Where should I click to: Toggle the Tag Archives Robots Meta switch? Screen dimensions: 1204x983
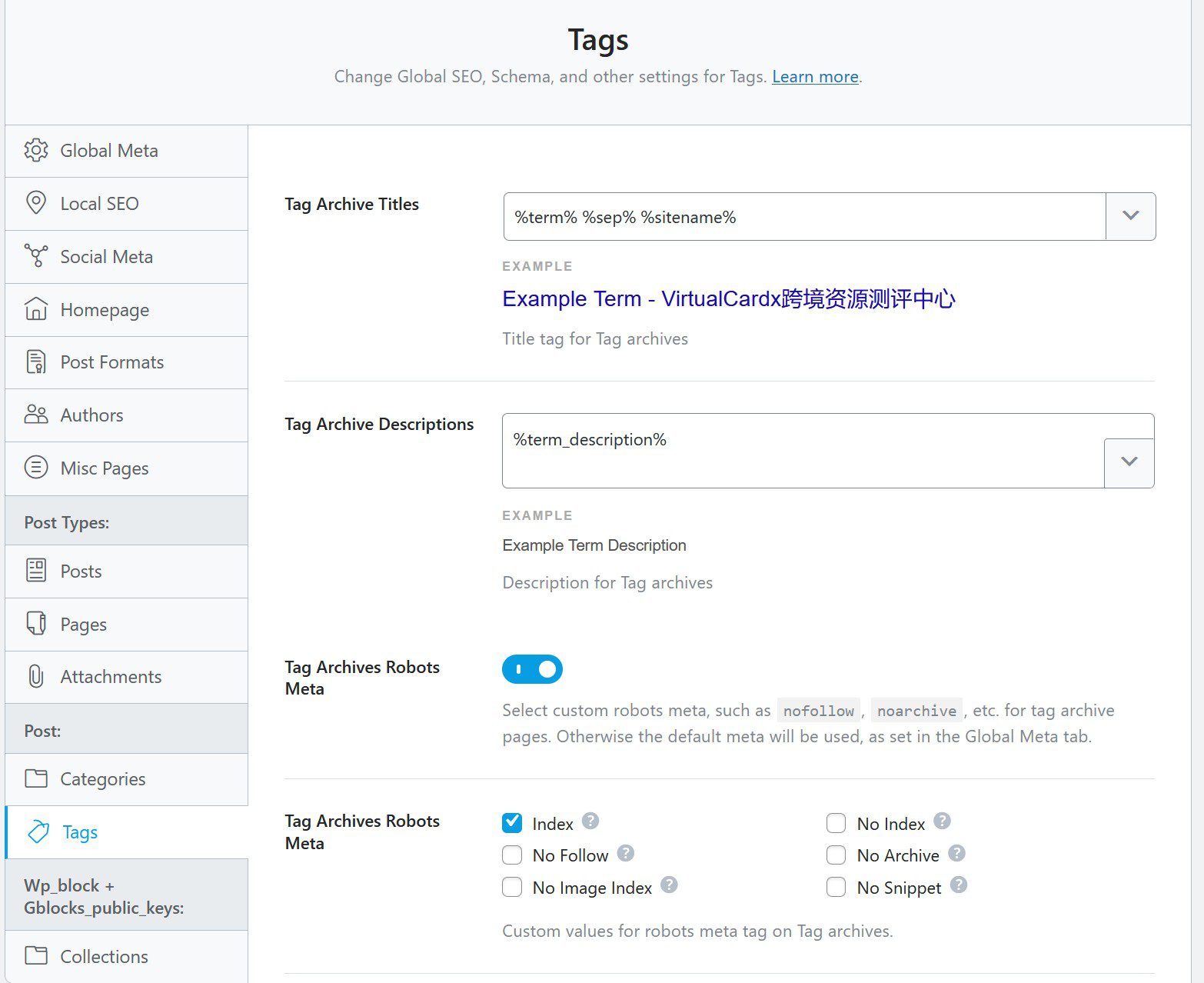coord(532,669)
